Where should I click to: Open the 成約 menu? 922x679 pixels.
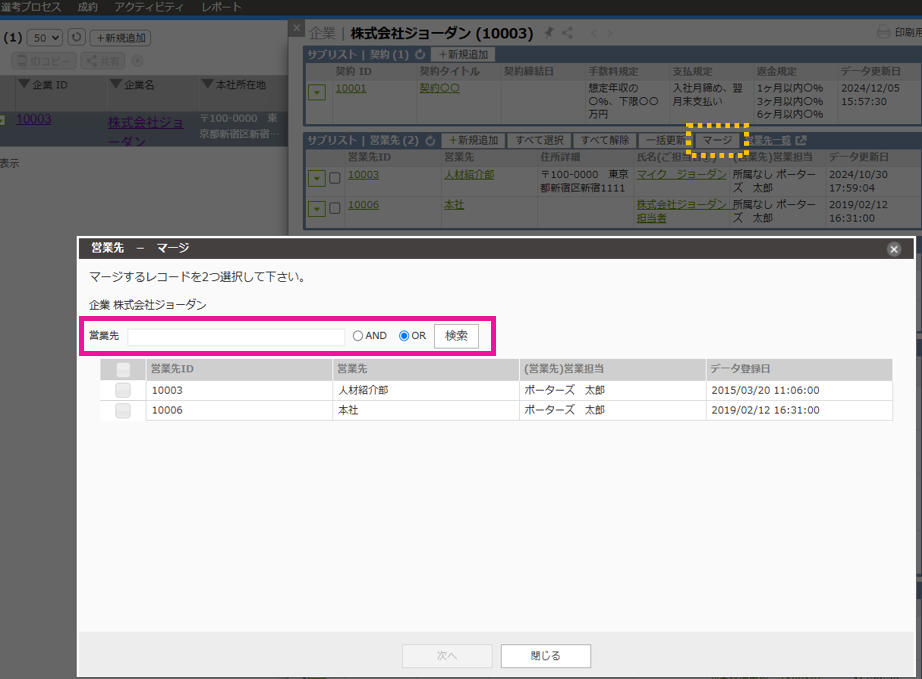pyautogui.click(x=88, y=7)
